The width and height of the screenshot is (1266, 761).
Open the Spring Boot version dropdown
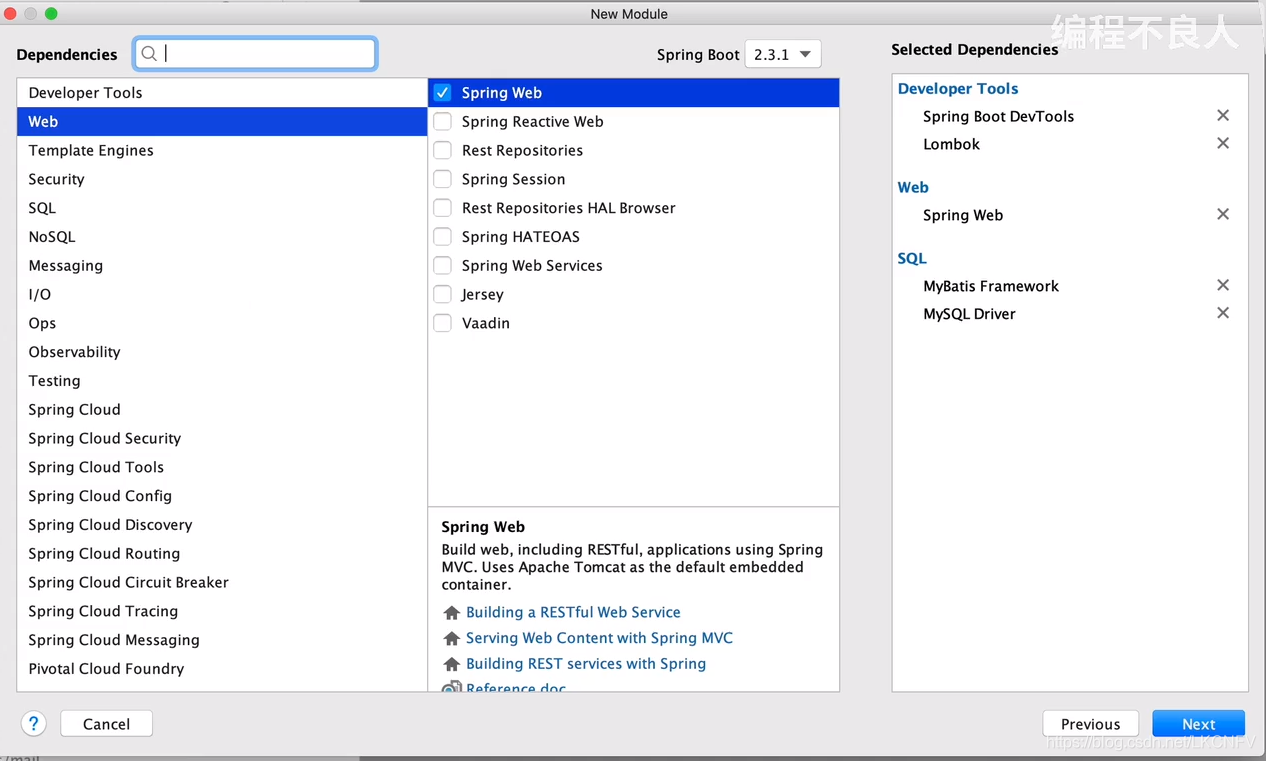783,55
